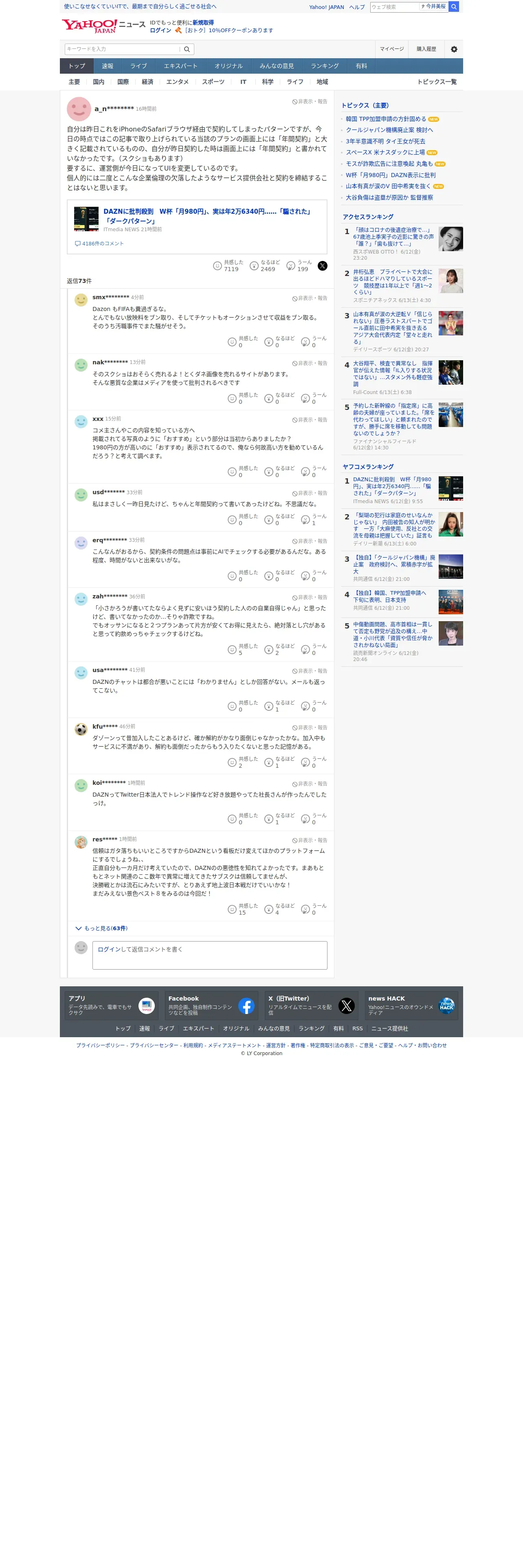This screenshot has height=1568, width=523.
Task: Open topic スペースX 米ナスダックに上場
Action: coord(385,152)
